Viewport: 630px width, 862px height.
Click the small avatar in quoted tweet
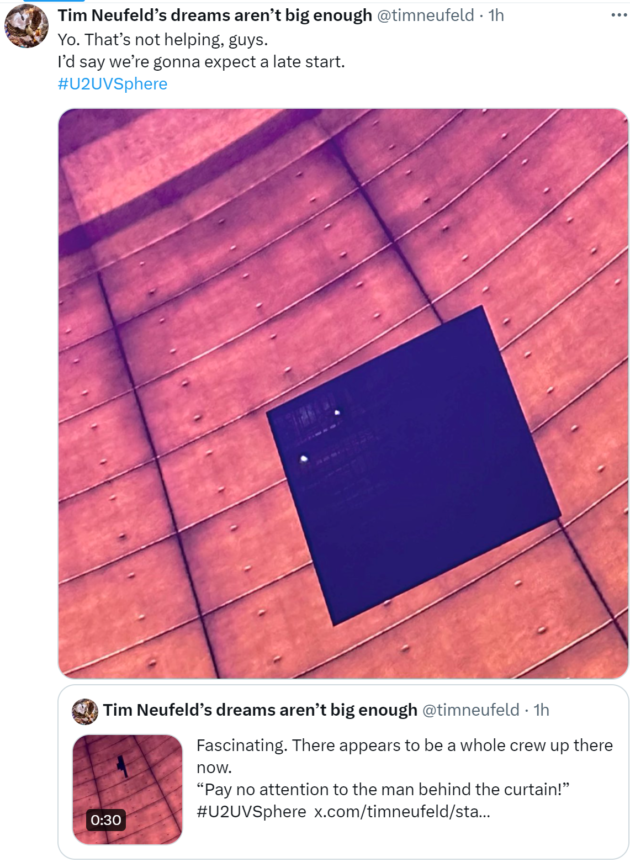coord(85,711)
